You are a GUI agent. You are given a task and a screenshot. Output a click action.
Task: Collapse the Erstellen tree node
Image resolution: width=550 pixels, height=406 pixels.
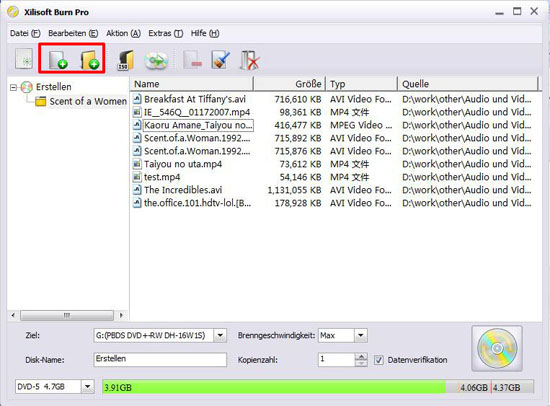13,87
